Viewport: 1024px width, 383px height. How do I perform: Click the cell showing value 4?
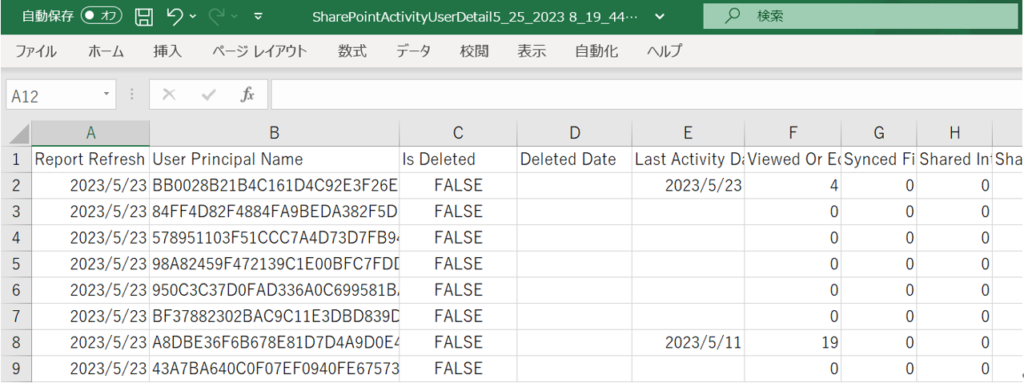(793, 186)
